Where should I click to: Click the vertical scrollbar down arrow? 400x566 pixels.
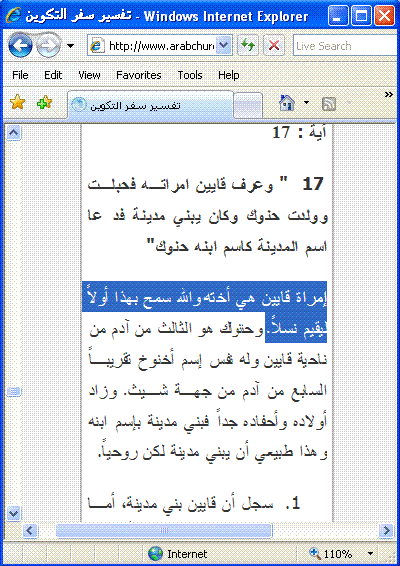pos(14,513)
